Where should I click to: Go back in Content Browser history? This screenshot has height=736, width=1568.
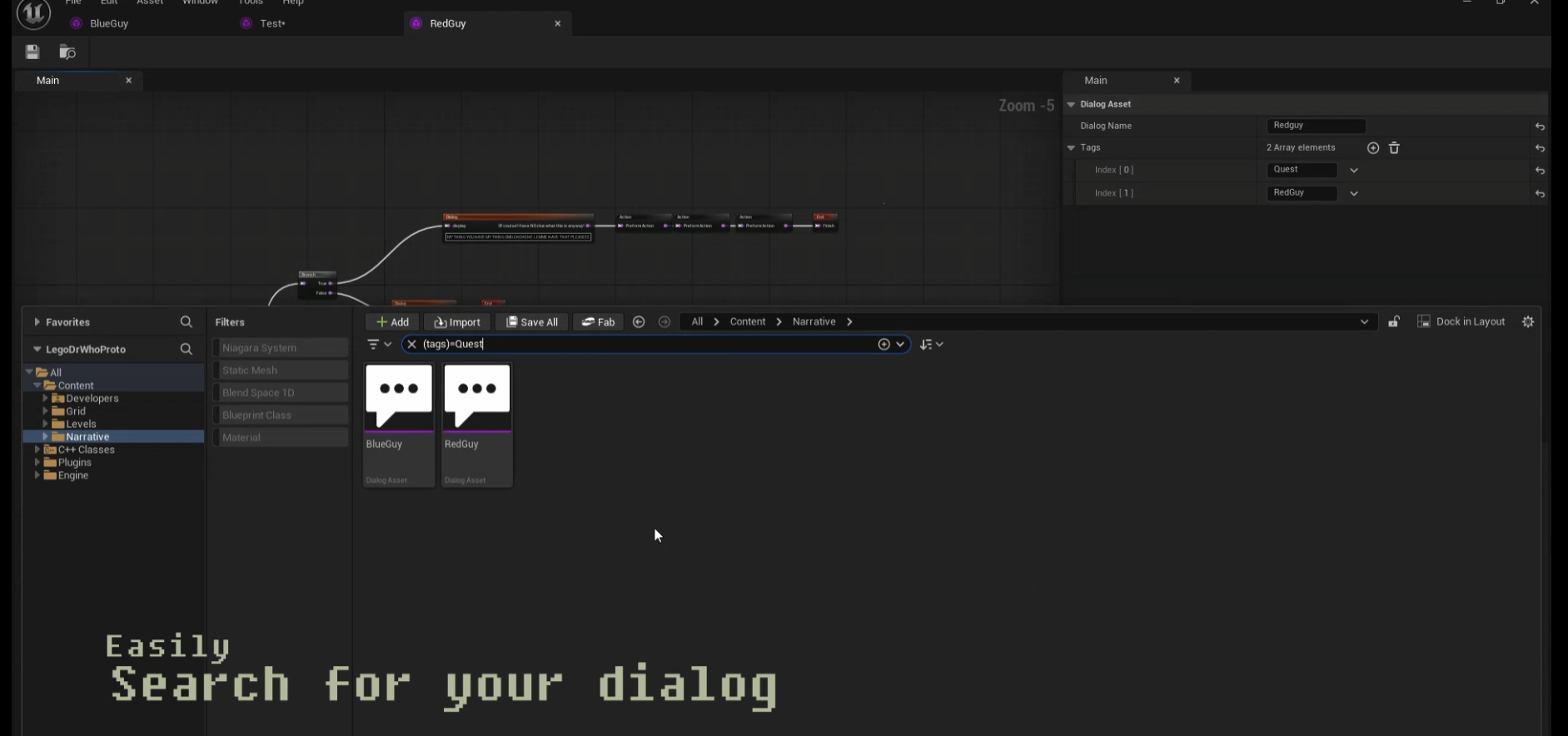click(x=639, y=322)
